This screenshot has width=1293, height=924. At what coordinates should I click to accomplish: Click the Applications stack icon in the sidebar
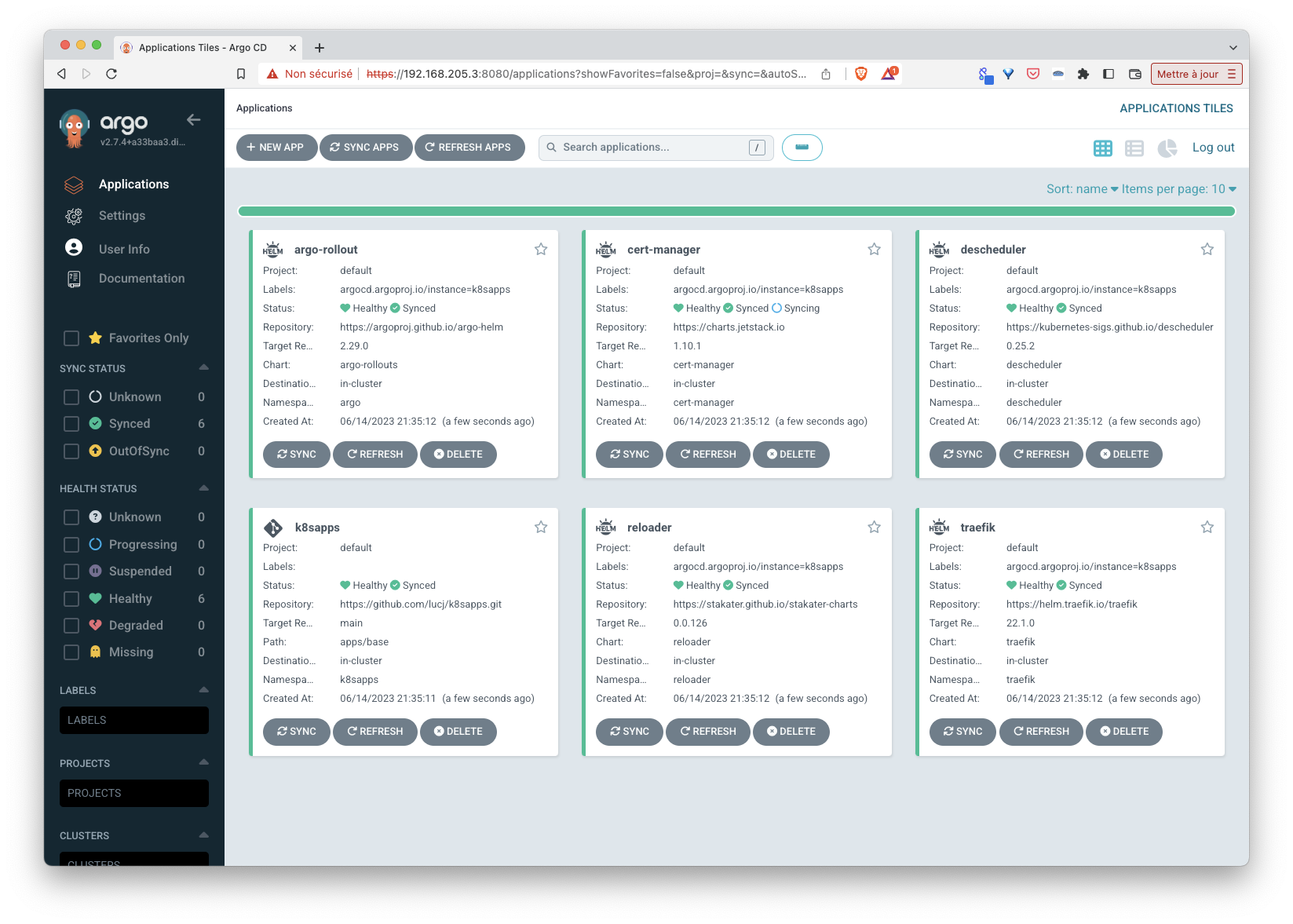coord(74,184)
